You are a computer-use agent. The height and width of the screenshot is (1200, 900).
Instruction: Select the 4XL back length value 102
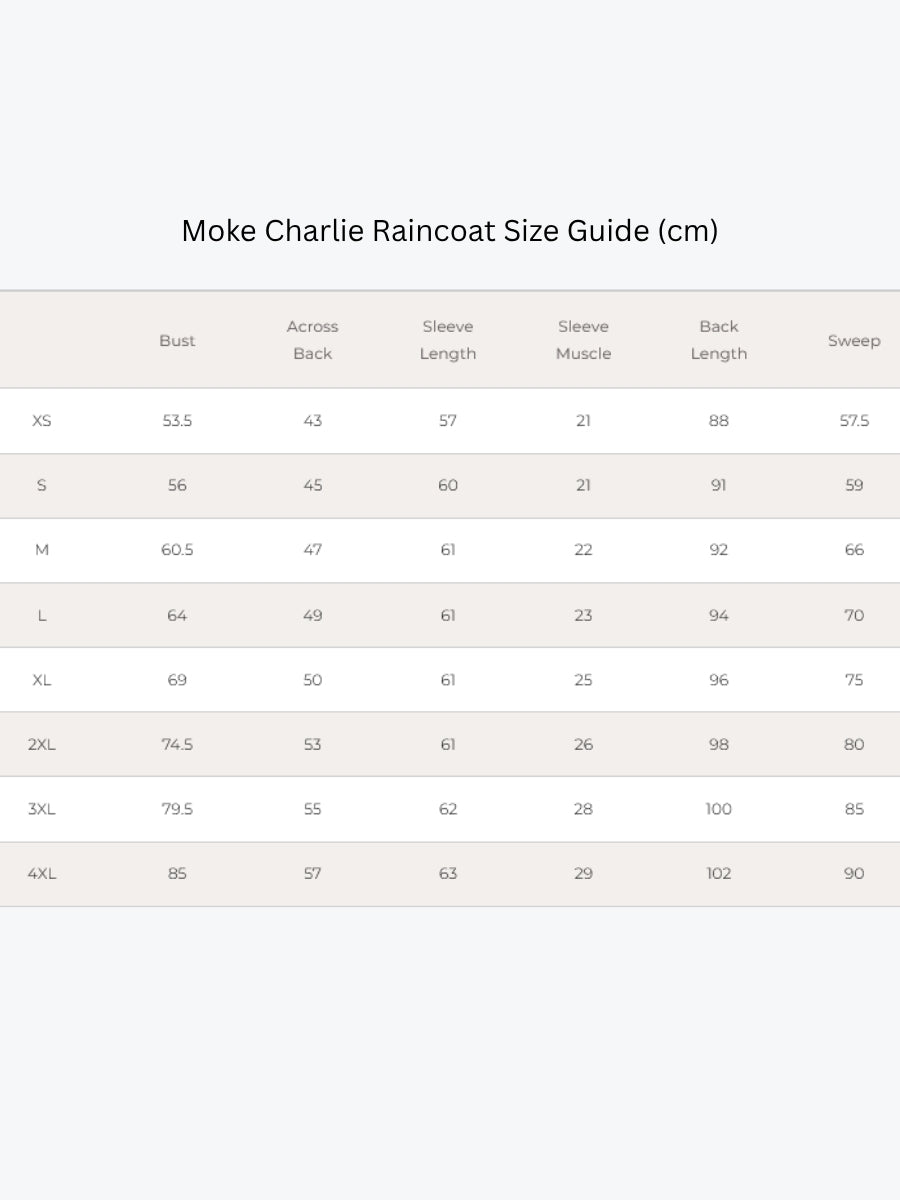point(719,874)
